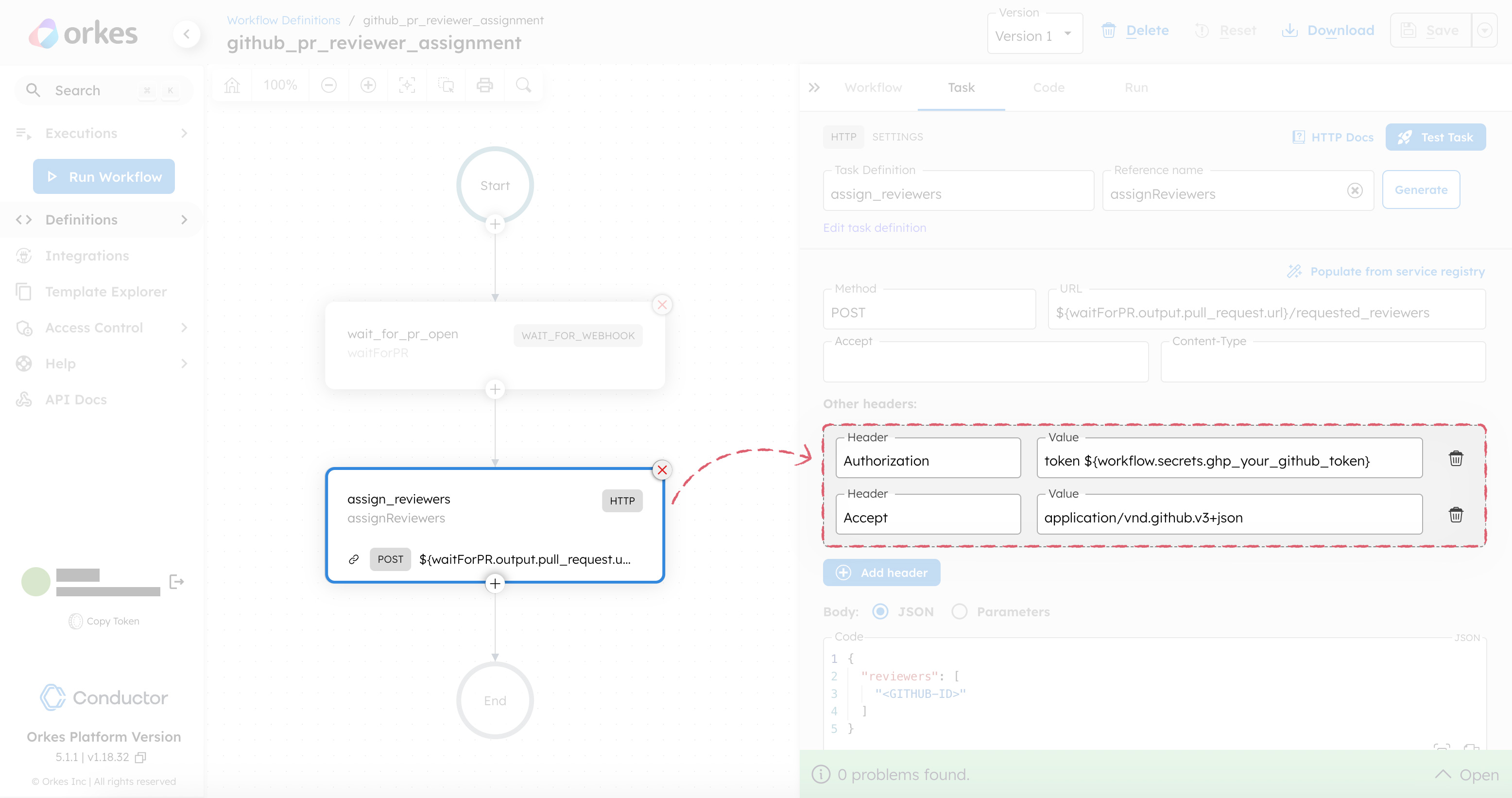Click the Test Task button
The image size is (1512, 798).
[1436, 137]
